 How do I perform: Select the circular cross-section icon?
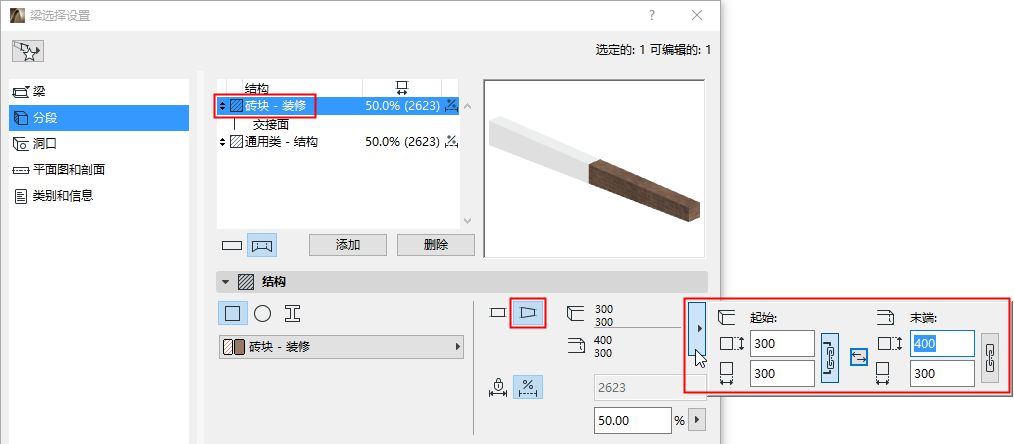pos(262,314)
